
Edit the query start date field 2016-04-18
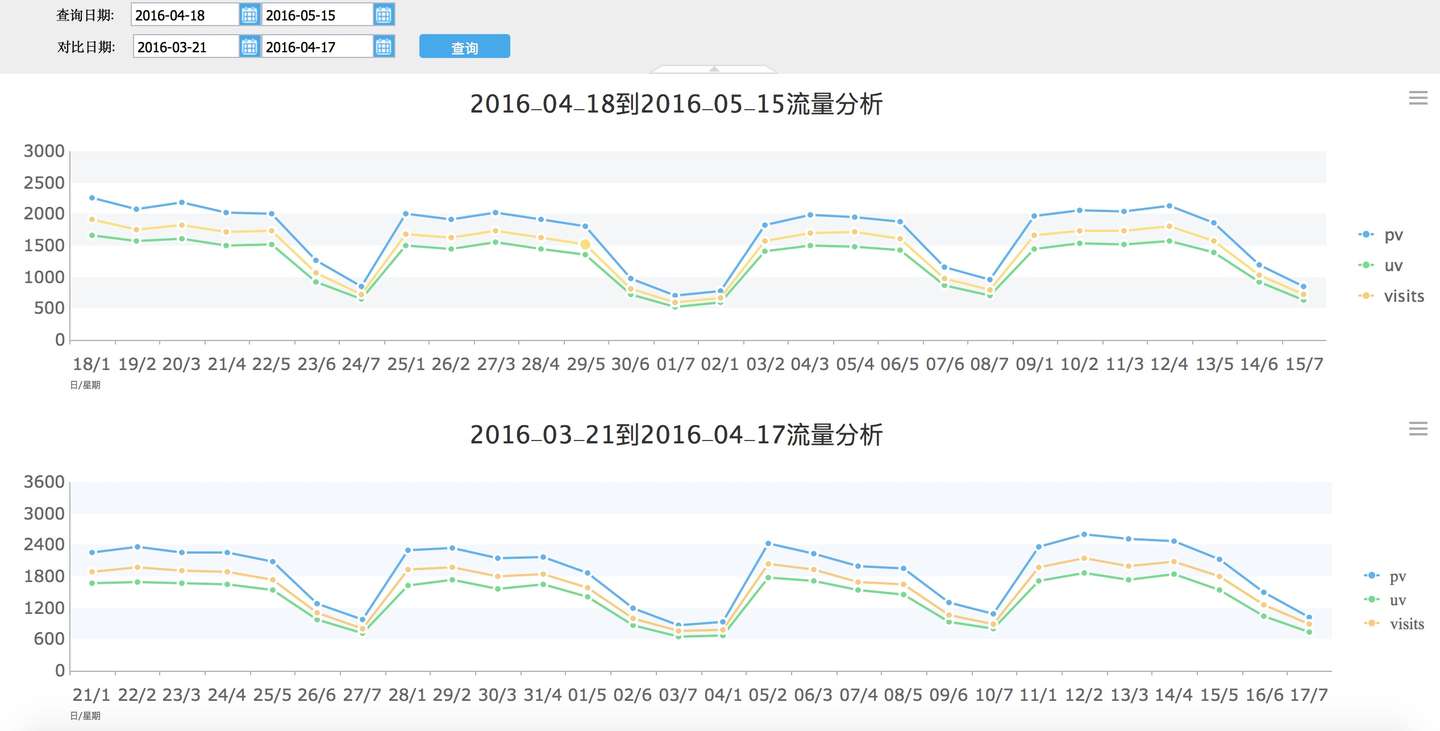coord(186,15)
